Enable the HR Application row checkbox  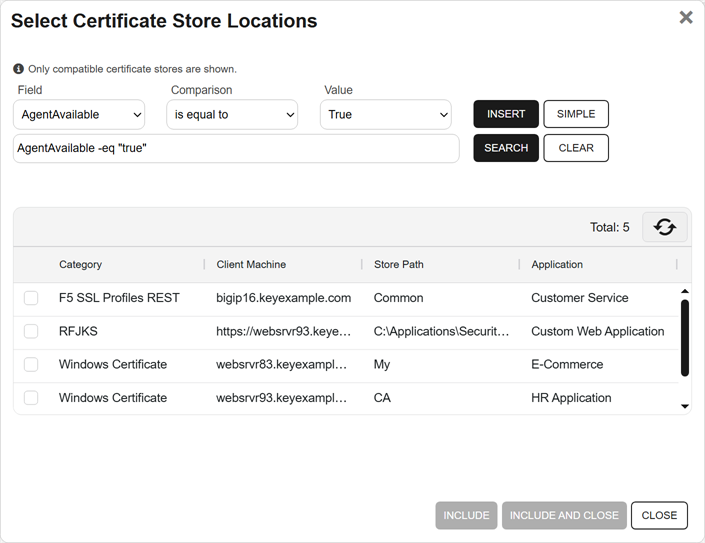coord(31,398)
